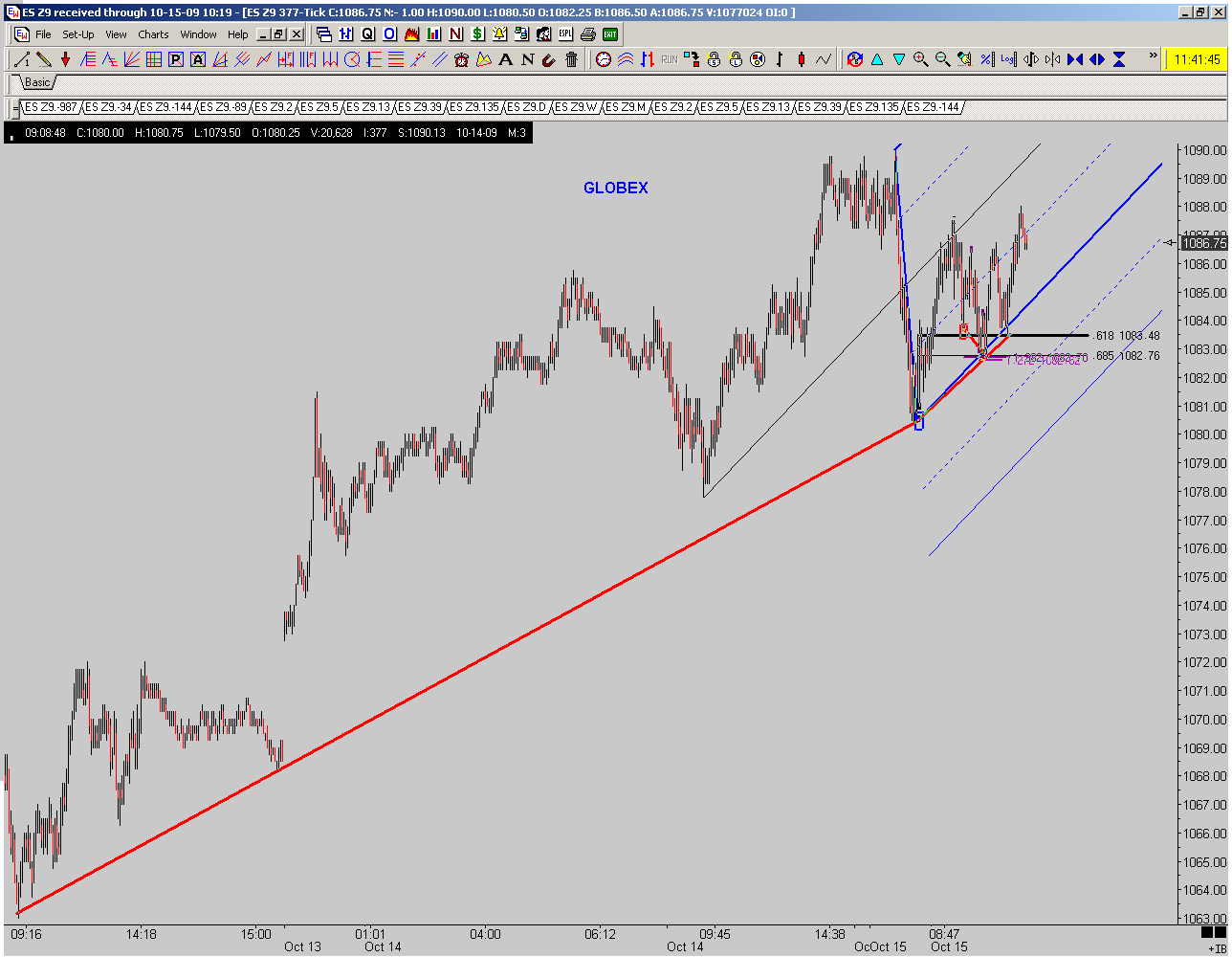This screenshot has height=957, width=1232.
Task: Open the View menu
Action: pos(116,34)
